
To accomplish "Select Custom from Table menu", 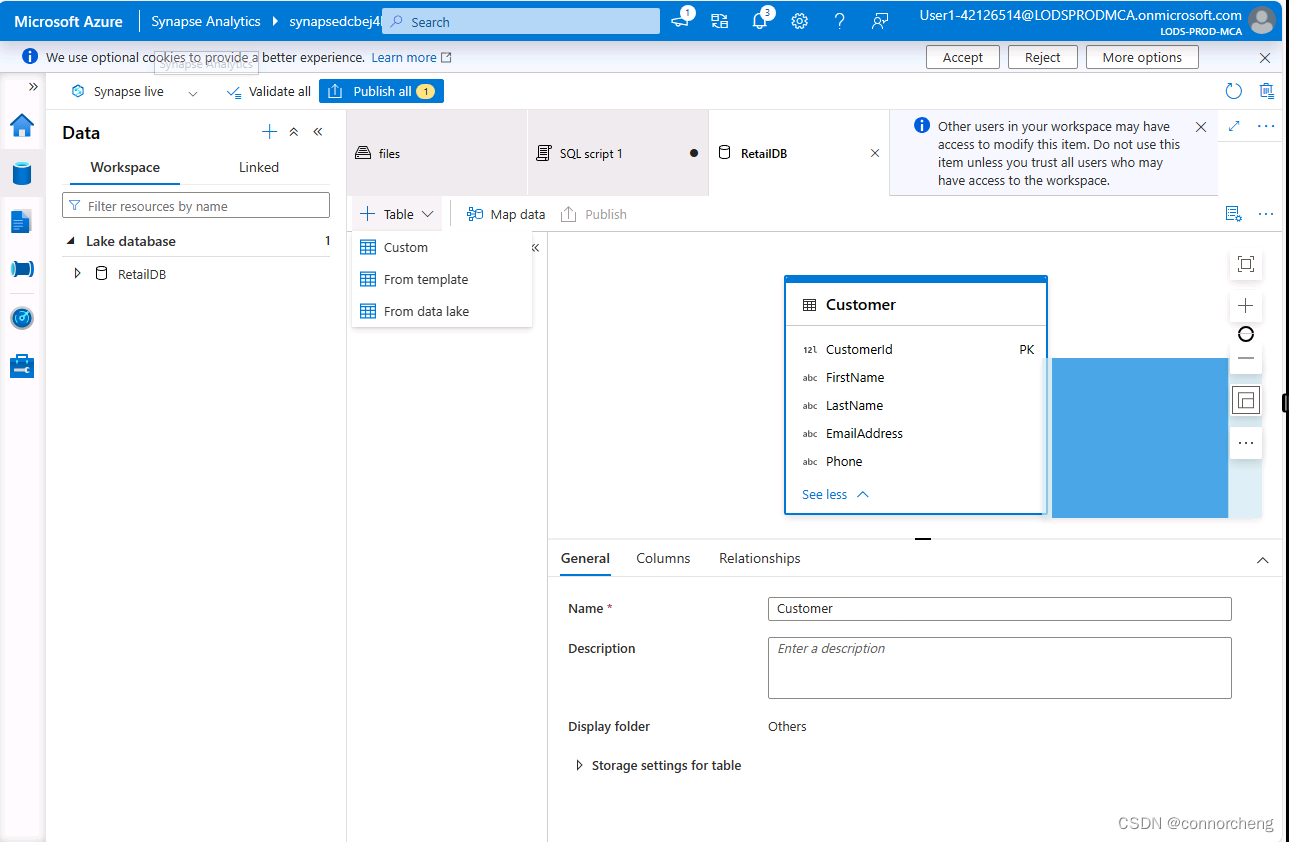I will [x=442, y=247].
